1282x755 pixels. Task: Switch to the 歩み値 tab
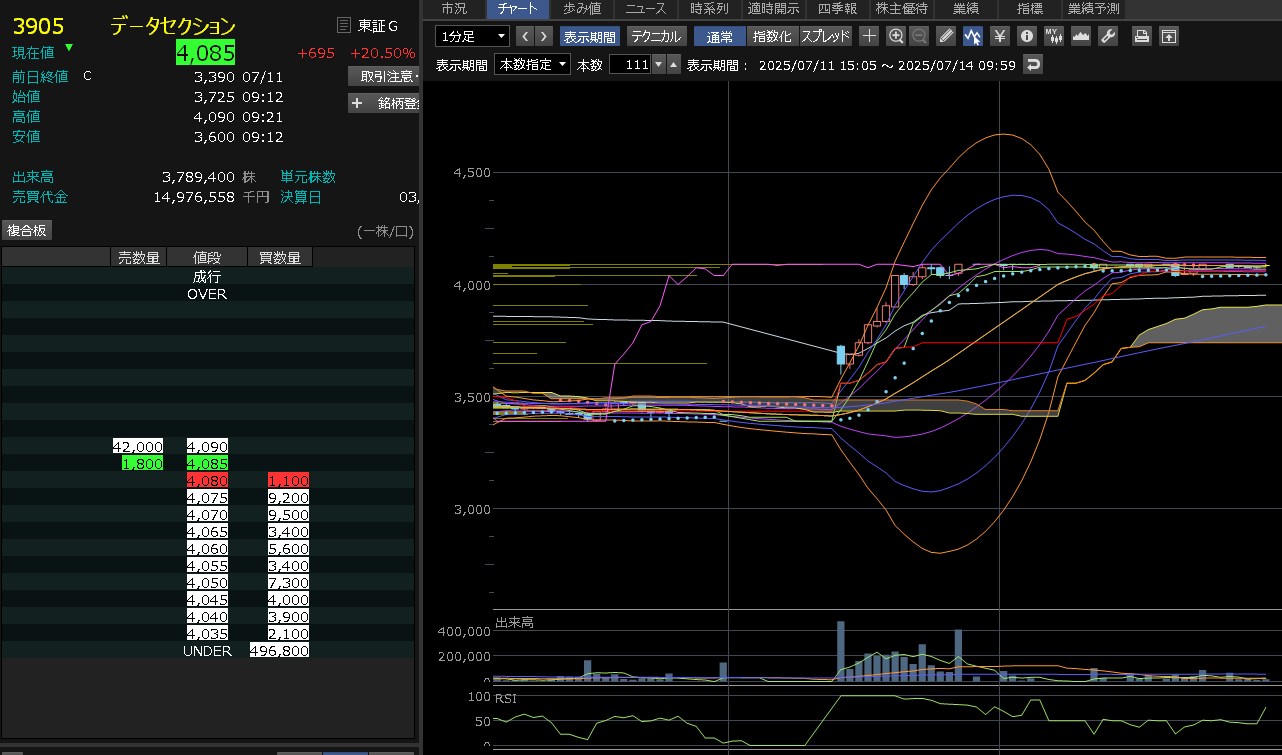pos(582,9)
